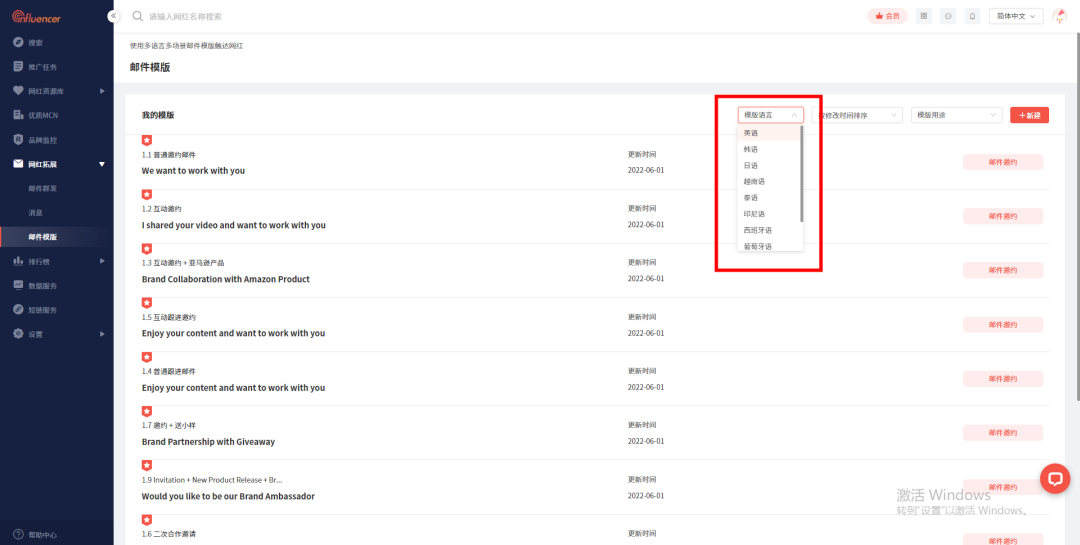Viewport: 1080px width, 545px height.
Task: Open the 简体中文 language dropdown
Action: (1015, 16)
